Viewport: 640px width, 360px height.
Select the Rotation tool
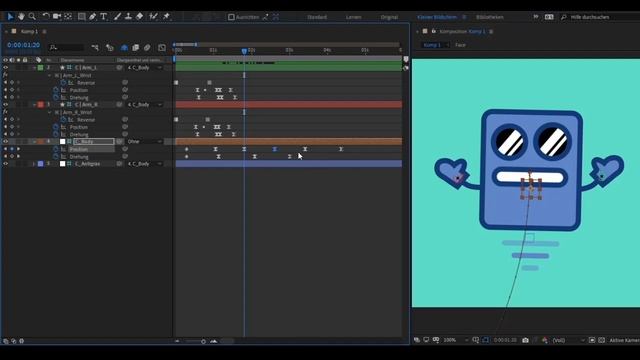pyautogui.click(x=46, y=16)
